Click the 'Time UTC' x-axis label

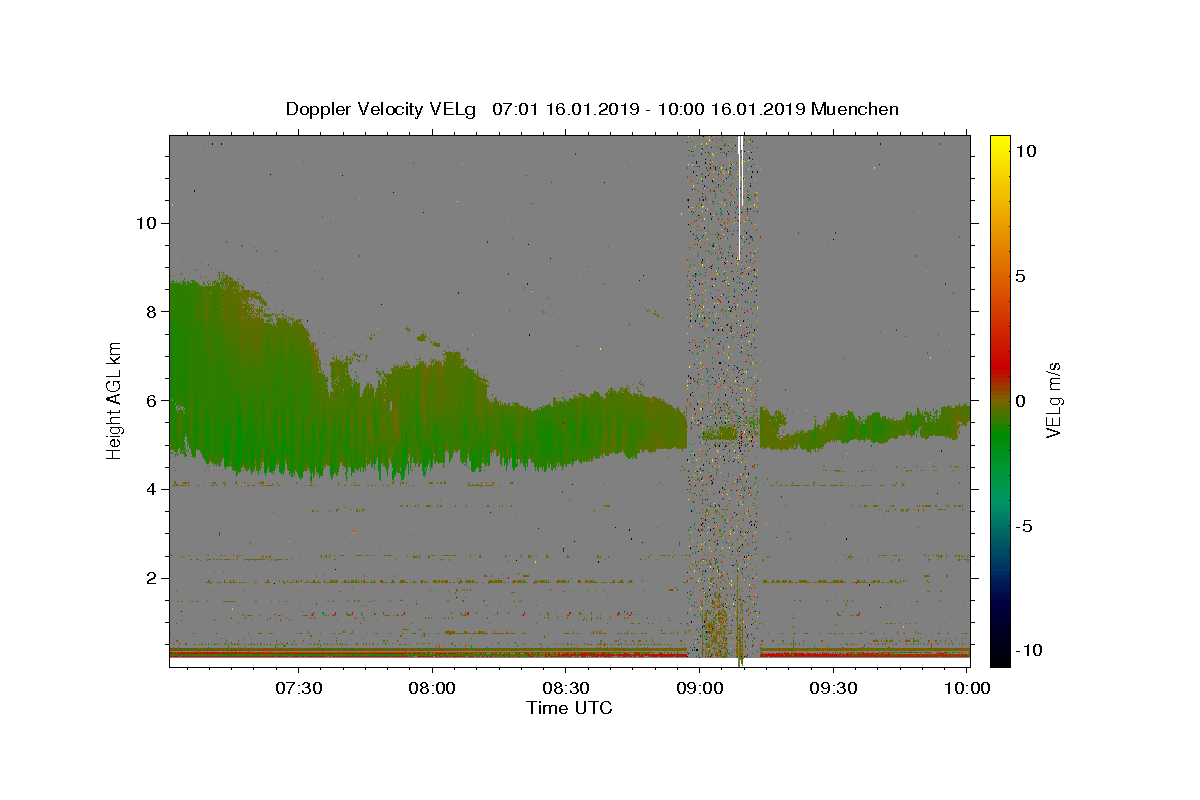[x=569, y=708]
